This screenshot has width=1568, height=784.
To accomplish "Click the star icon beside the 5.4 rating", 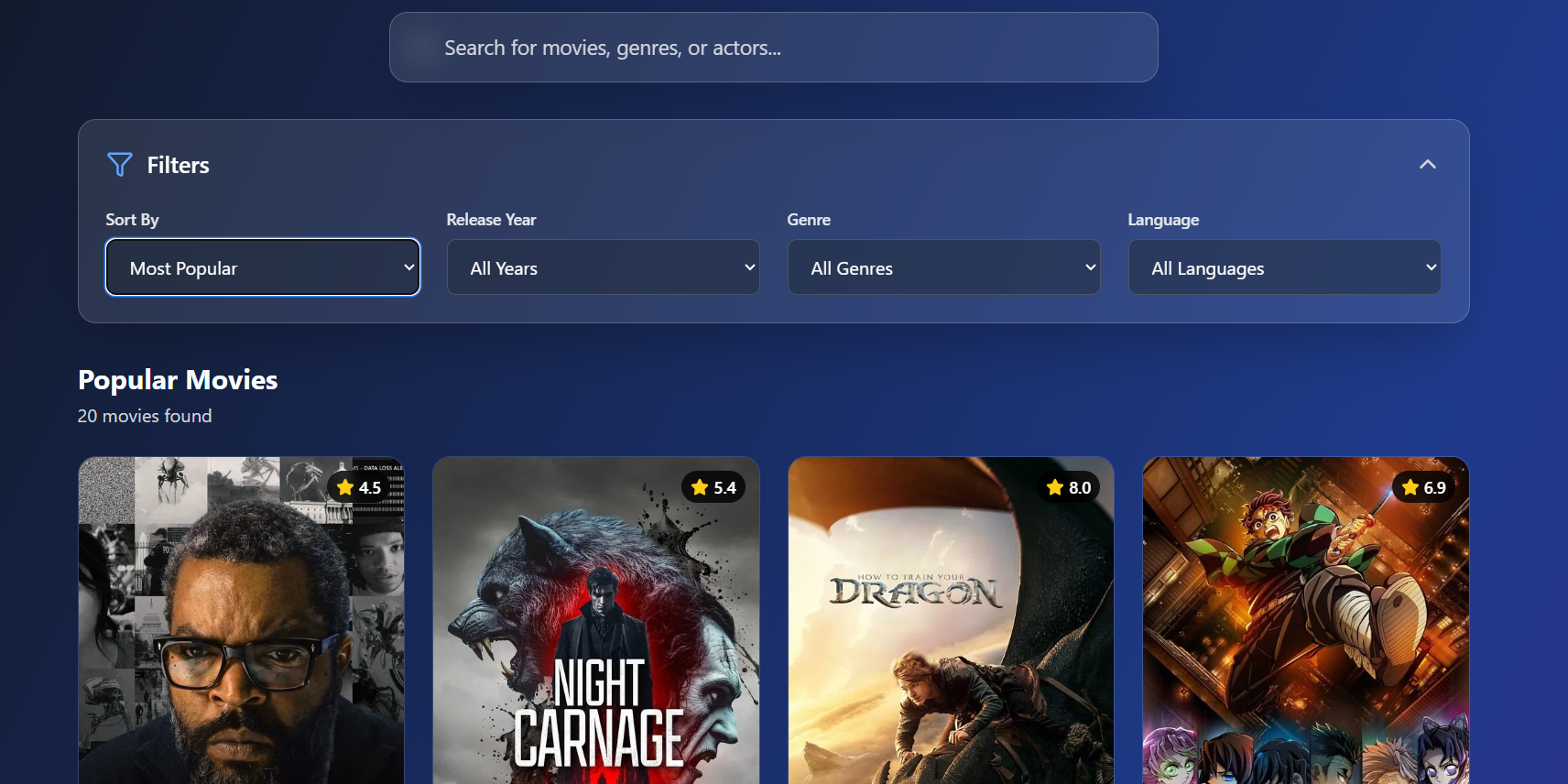I will click(700, 487).
